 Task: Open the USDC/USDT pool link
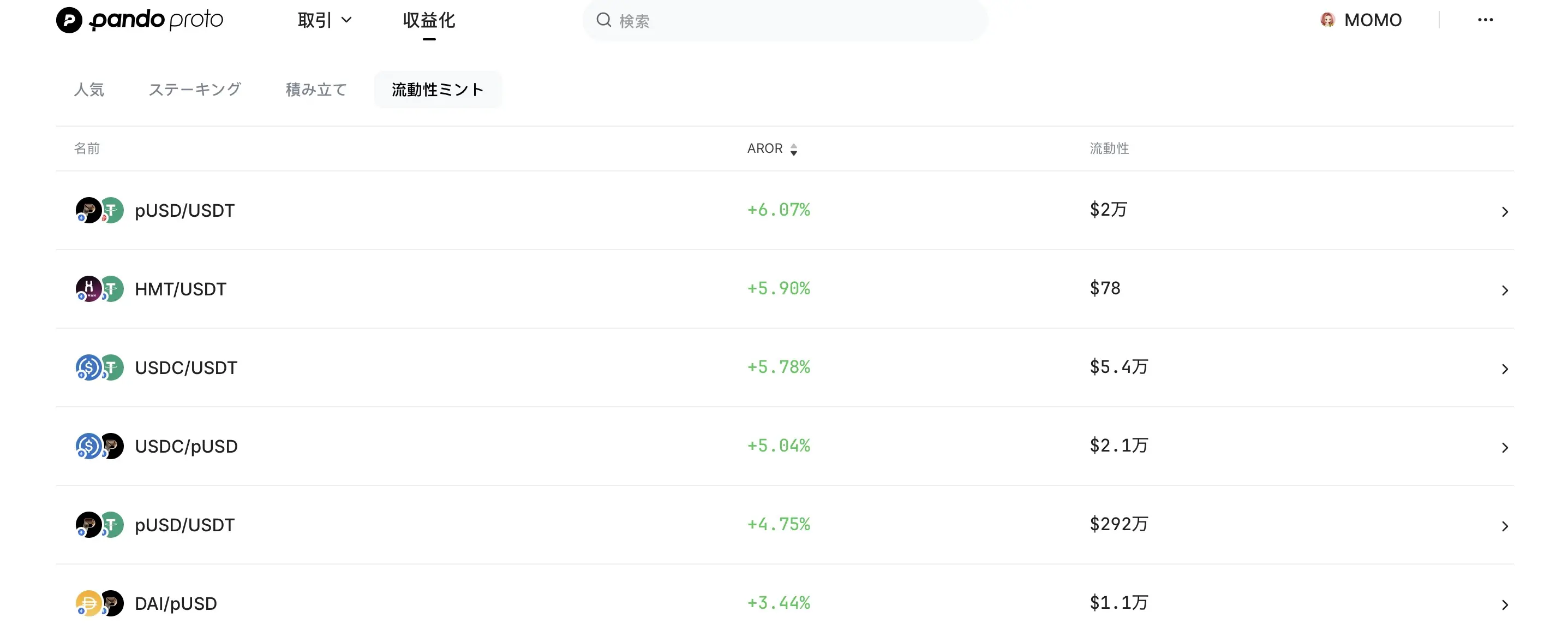(185, 367)
